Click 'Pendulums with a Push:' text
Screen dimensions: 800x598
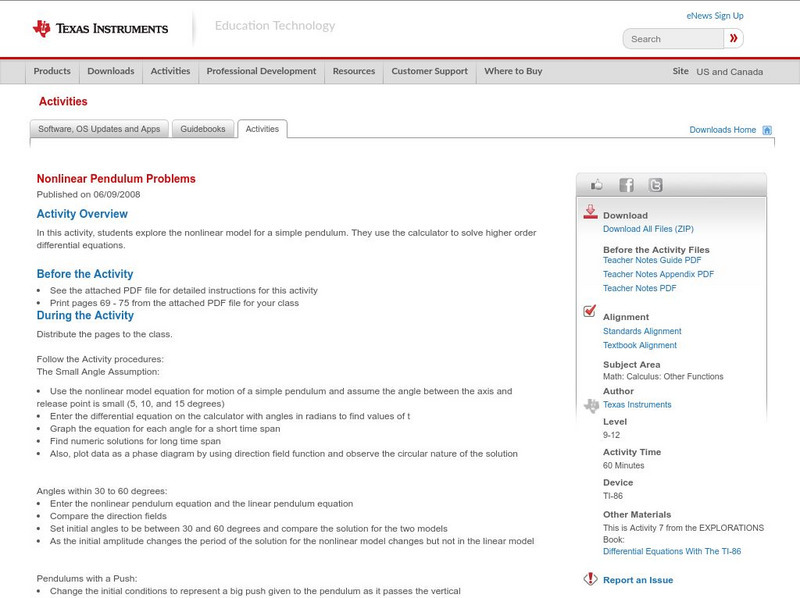tap(87, 579)
